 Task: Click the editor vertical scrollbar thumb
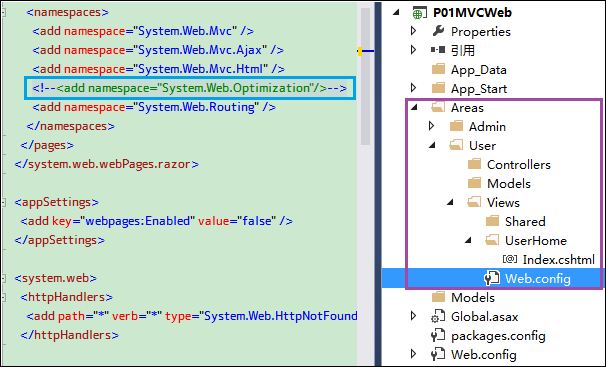tap(365, 76)
